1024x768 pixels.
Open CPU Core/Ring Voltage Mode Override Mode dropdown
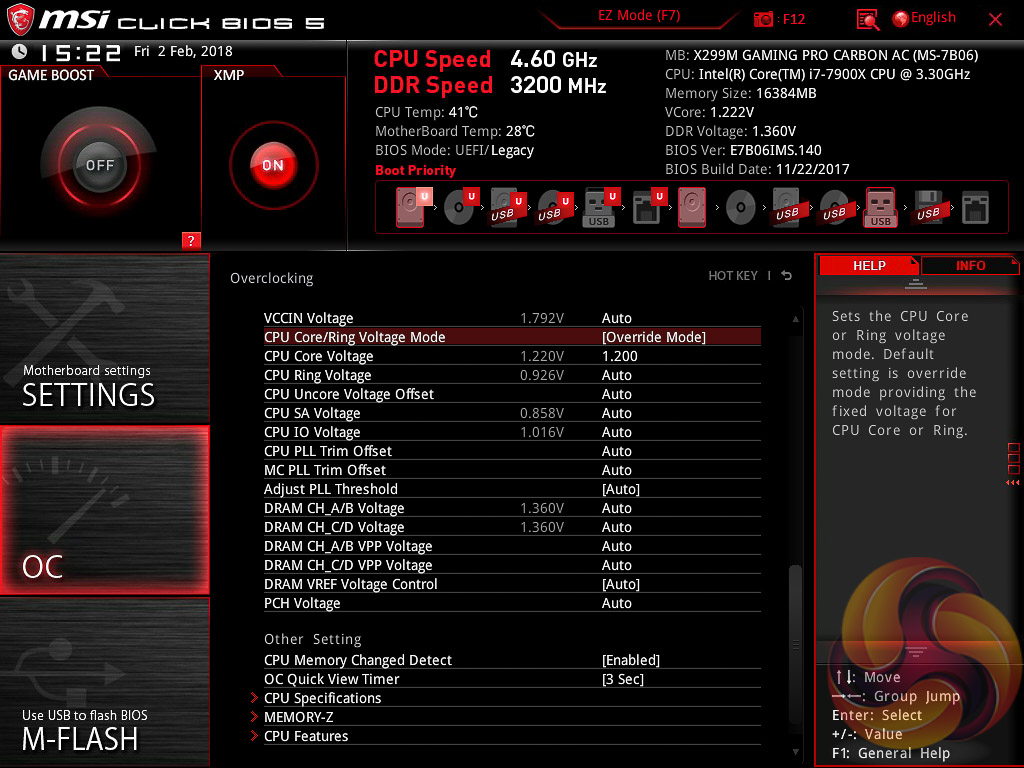tap(654, 337)
